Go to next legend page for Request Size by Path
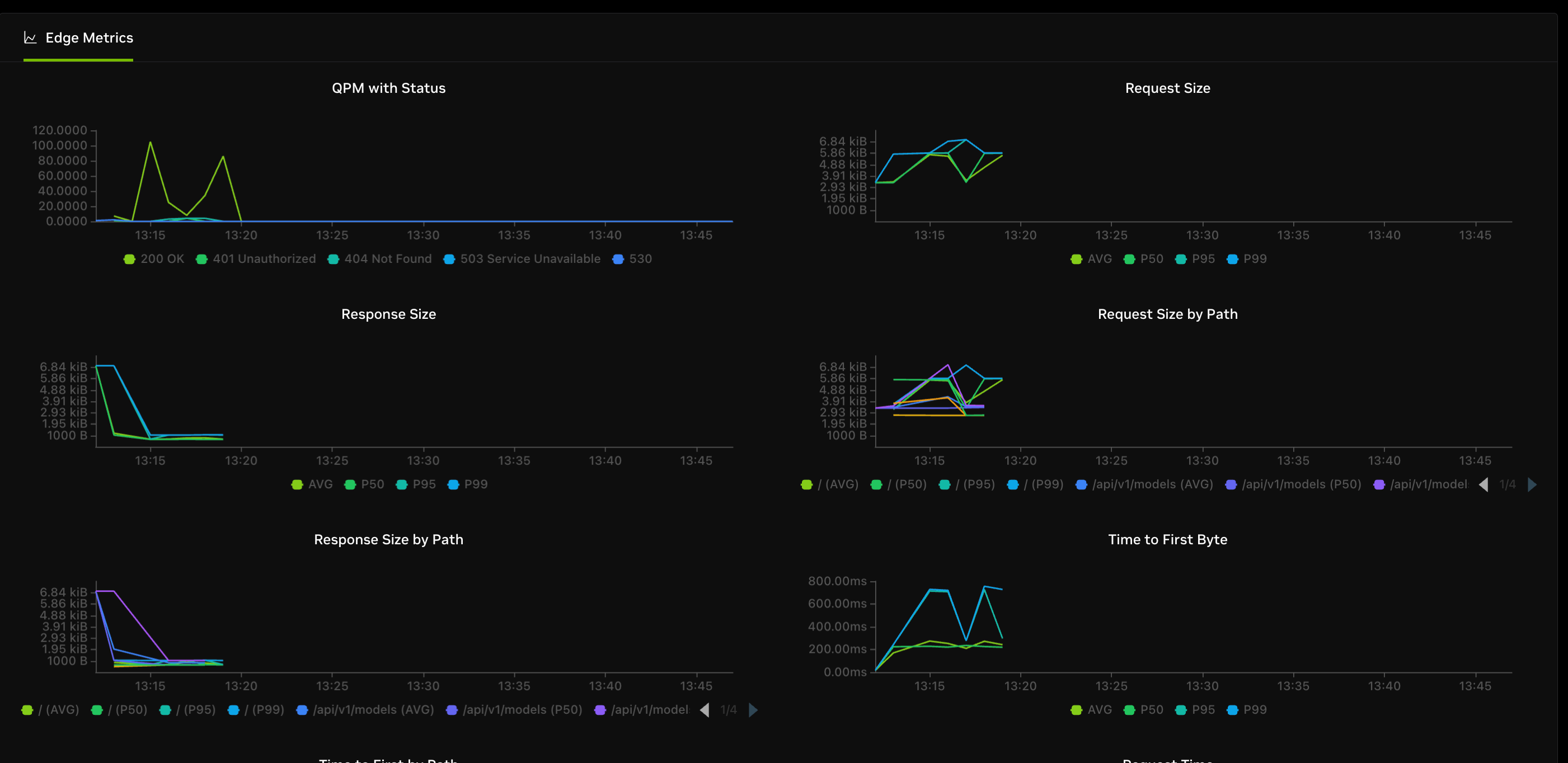1568x763 pixels. 1532,484
